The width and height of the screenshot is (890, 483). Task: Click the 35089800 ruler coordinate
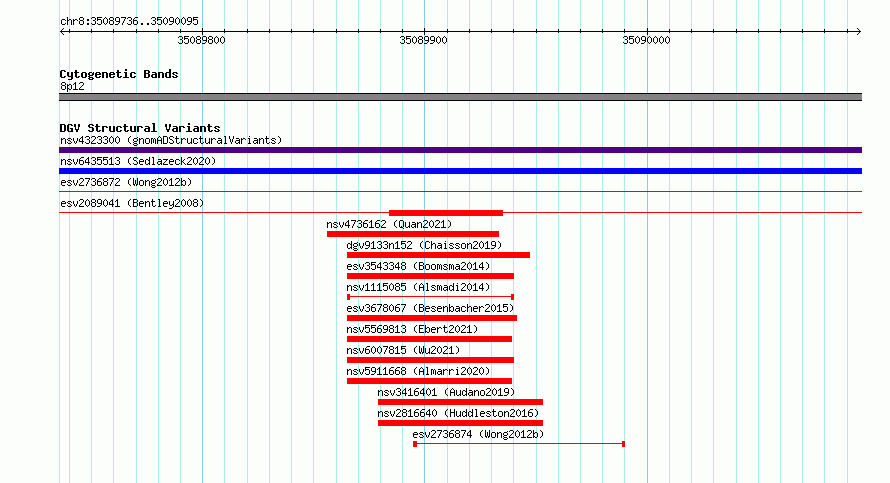coord(201,40)
